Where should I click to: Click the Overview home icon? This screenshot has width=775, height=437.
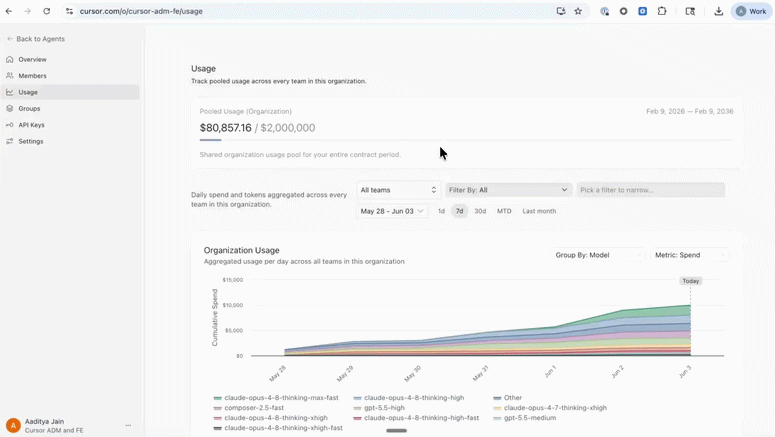pyautogui.click(x=9, y=59)
